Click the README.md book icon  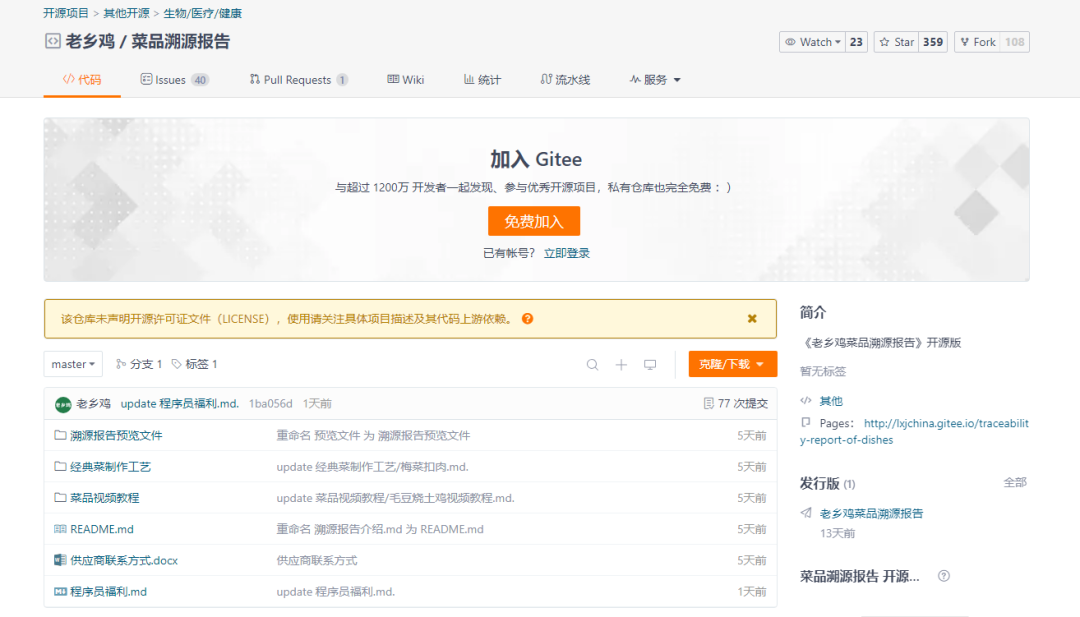(x=60, y=529)
